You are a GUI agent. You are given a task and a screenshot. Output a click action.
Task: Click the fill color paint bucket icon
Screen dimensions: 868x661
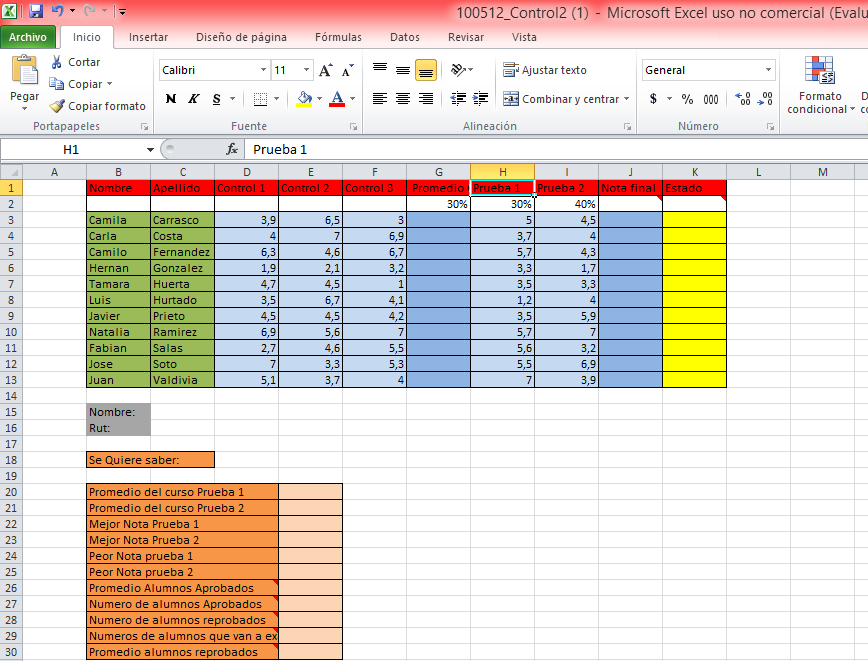(304, 99)
